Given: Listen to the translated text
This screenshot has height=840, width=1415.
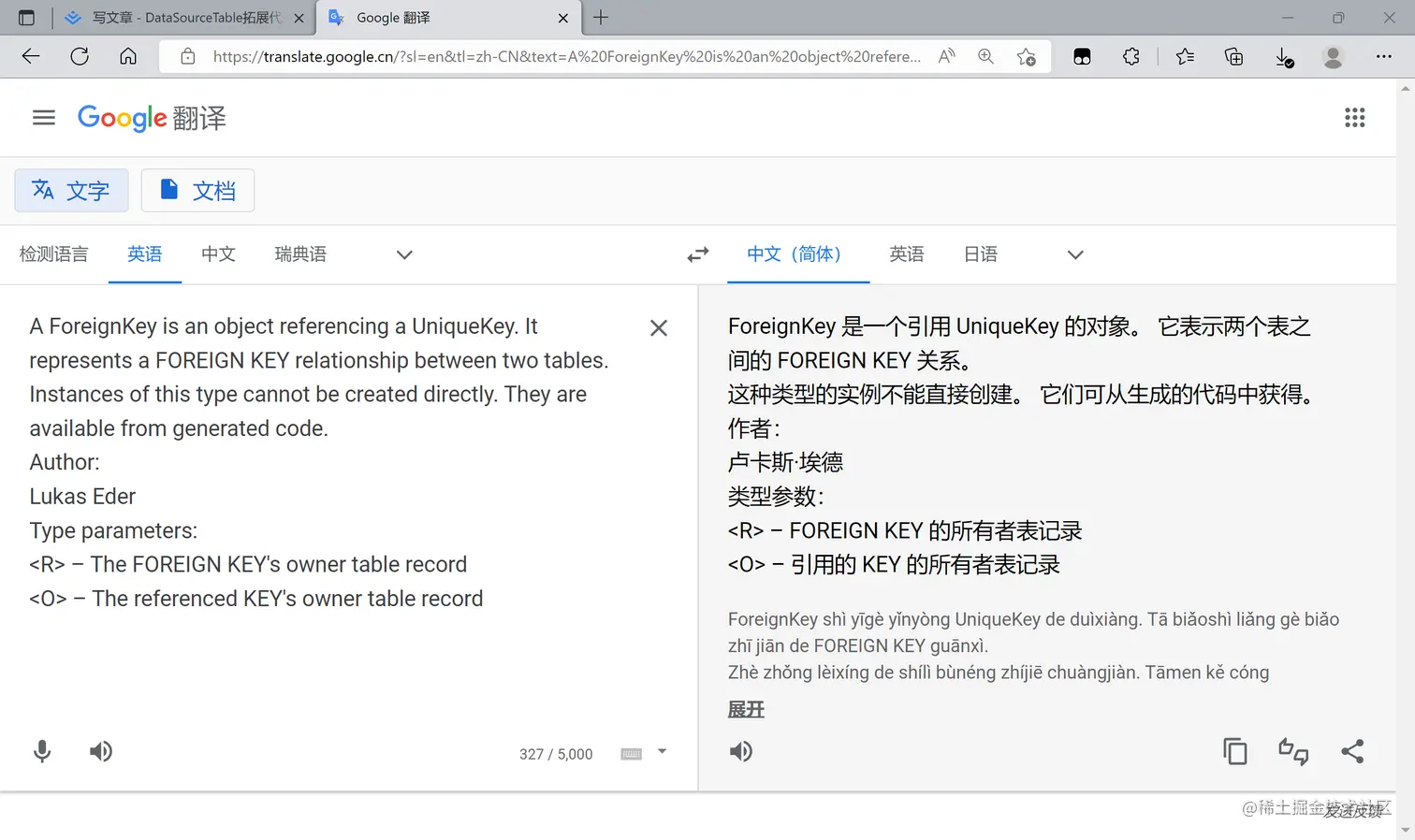Looking at the screenshot, I should [x=740, y=751].
